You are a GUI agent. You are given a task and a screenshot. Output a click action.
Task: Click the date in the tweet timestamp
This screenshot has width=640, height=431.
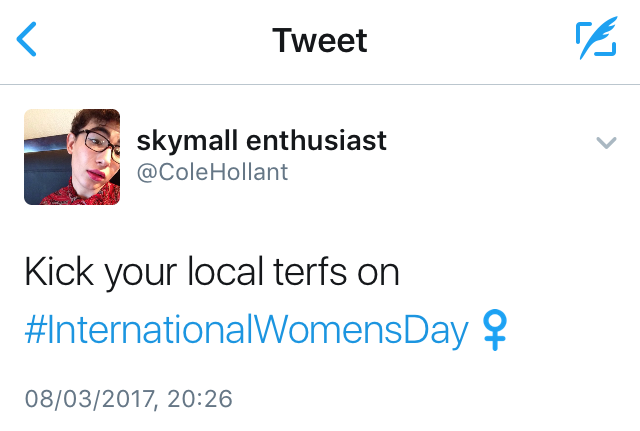[x=89, y=399]
